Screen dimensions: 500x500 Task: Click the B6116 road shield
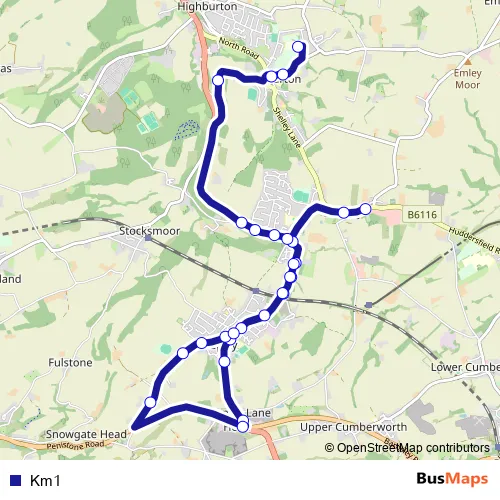[x=422, y=214]
